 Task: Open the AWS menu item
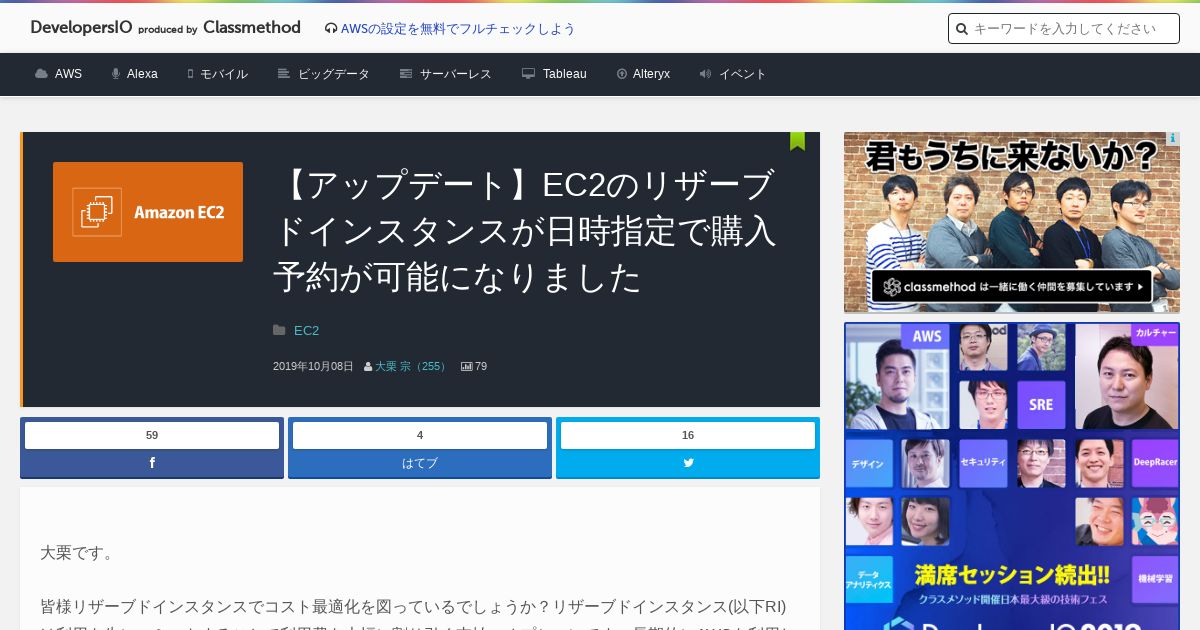coord(68,74)
